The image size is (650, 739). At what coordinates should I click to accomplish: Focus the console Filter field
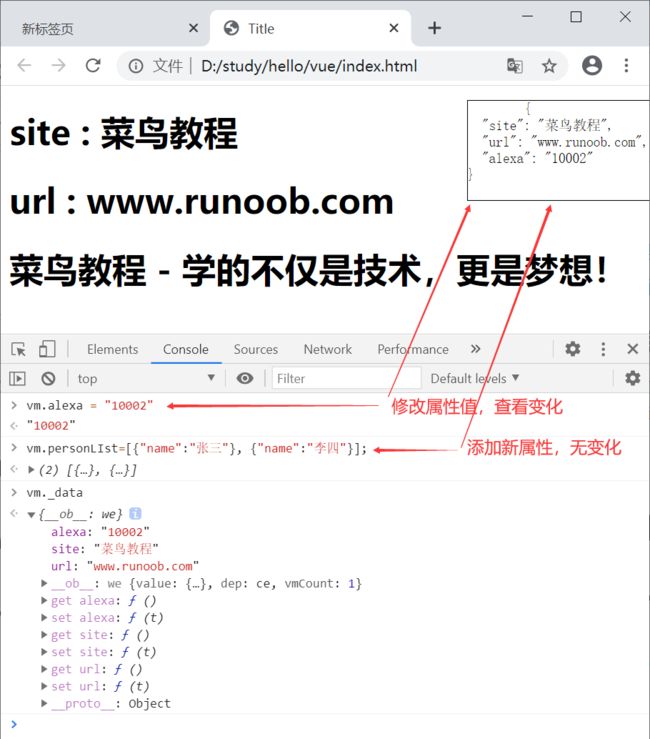pyautogui.click(x=346, y=378)
